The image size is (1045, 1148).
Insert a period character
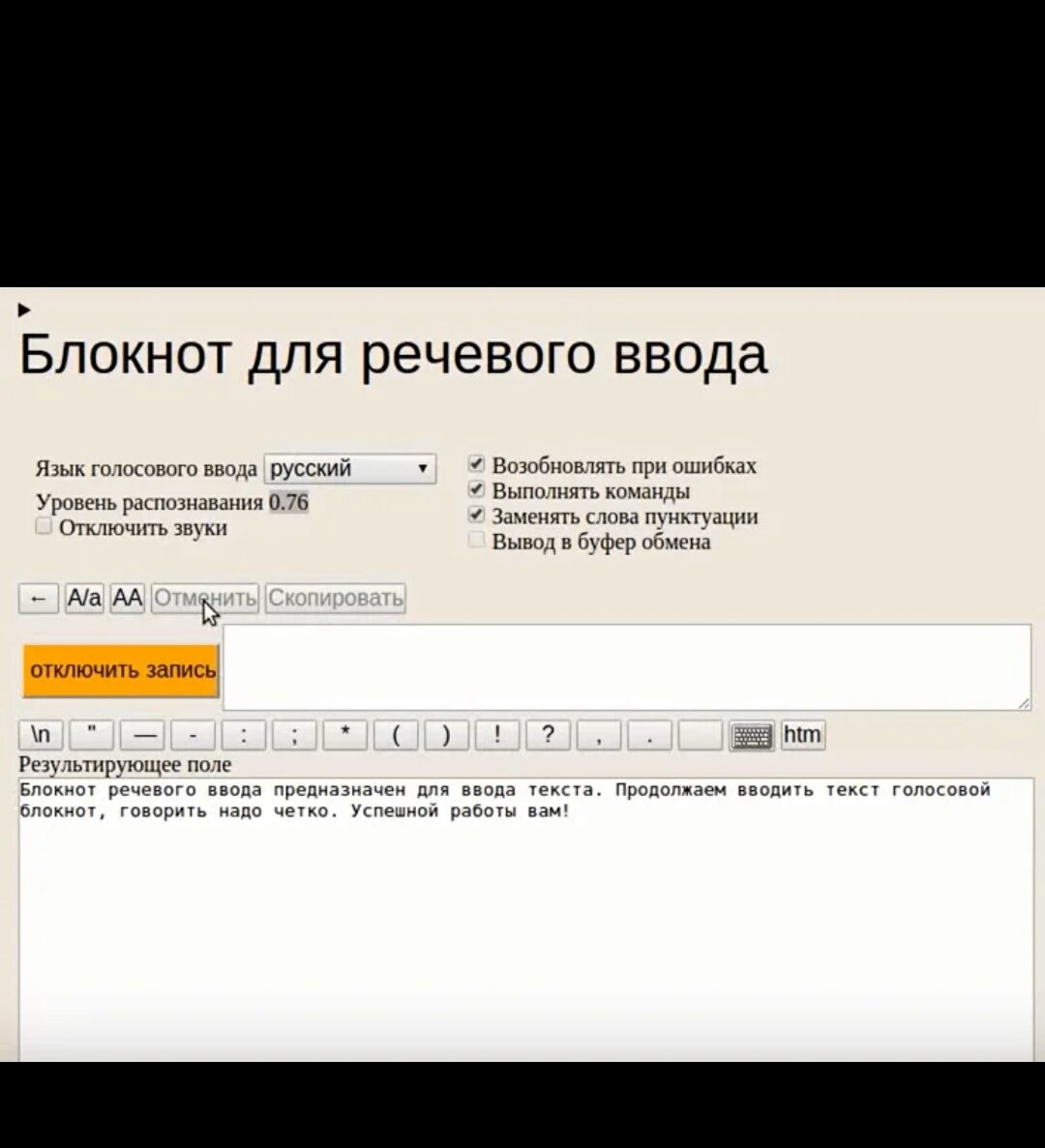649,735
